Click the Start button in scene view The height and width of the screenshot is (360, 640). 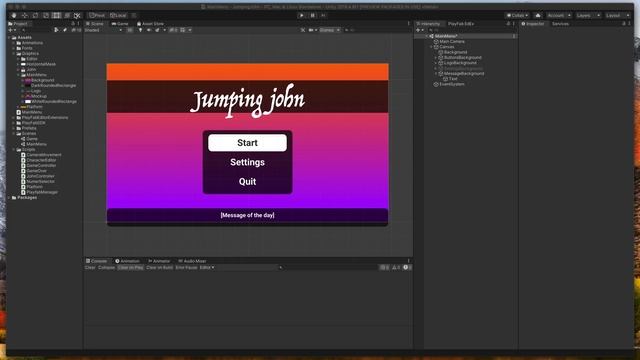(247, 143)
